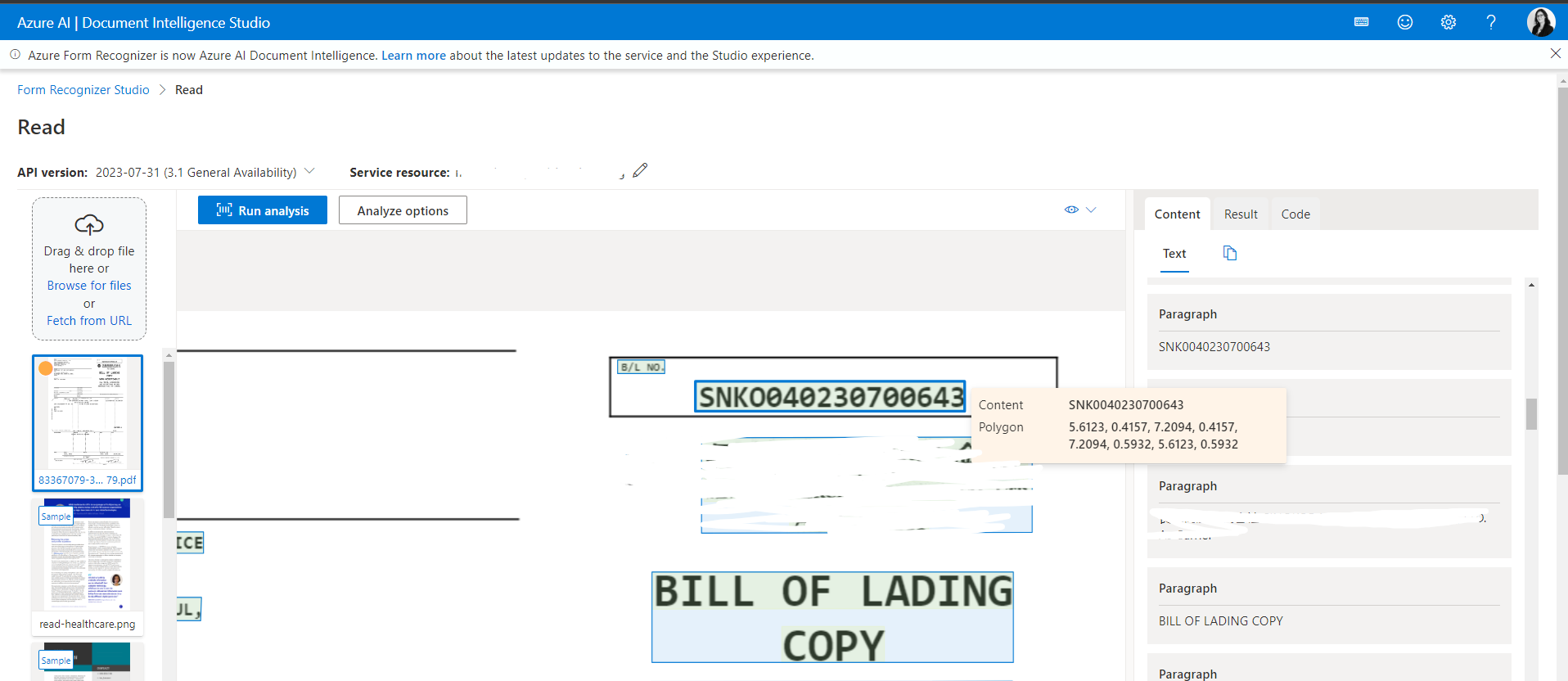Image resolution: width=1568 pixels, height=681 pixels.
Task: Select the read-healthcare.png sample thumbnail
Action: [88, 566]
